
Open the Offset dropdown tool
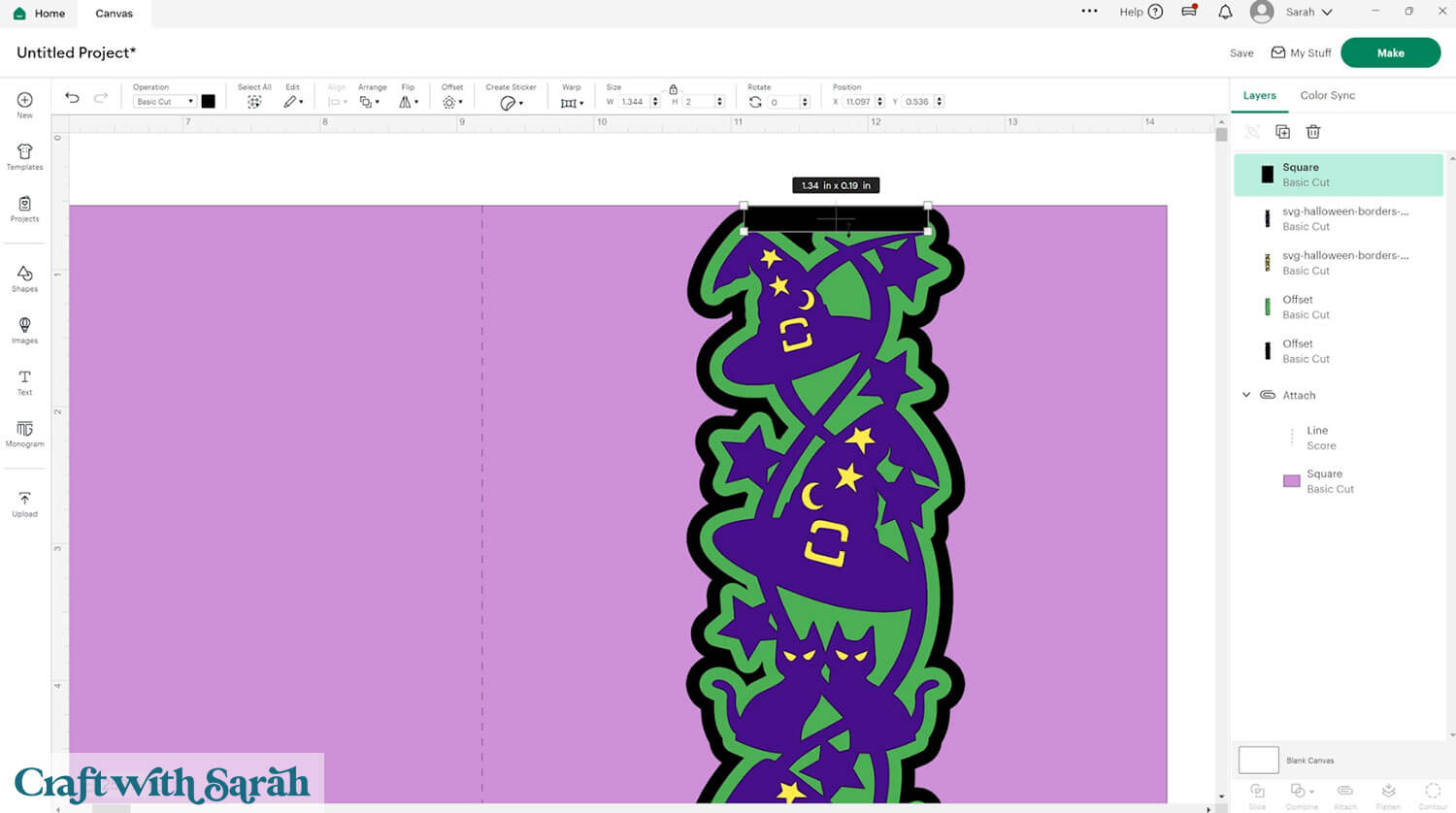pyautogui.click(x=451, y=102)
